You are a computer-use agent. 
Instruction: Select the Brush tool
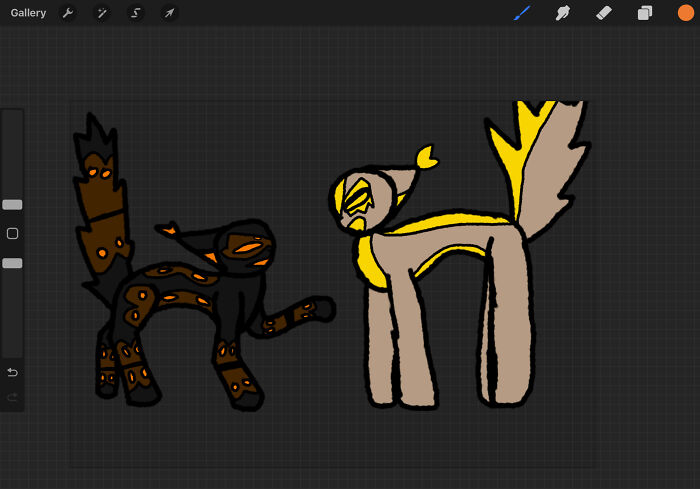click(x=522, y=13)
